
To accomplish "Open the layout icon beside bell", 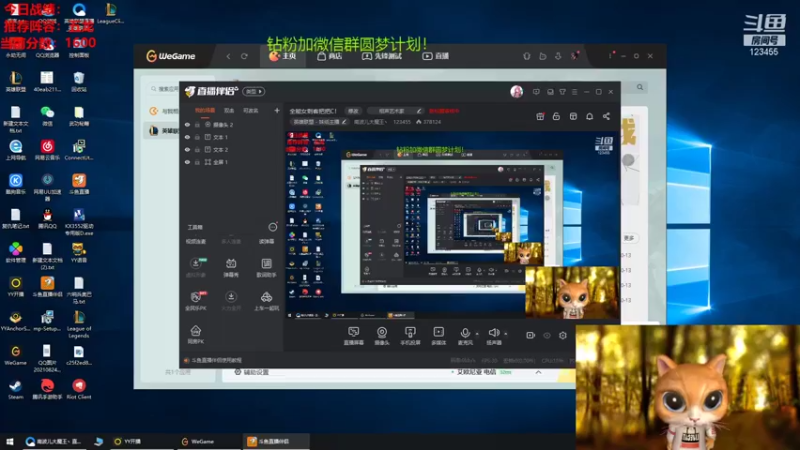I will click(x=573, y=116).
